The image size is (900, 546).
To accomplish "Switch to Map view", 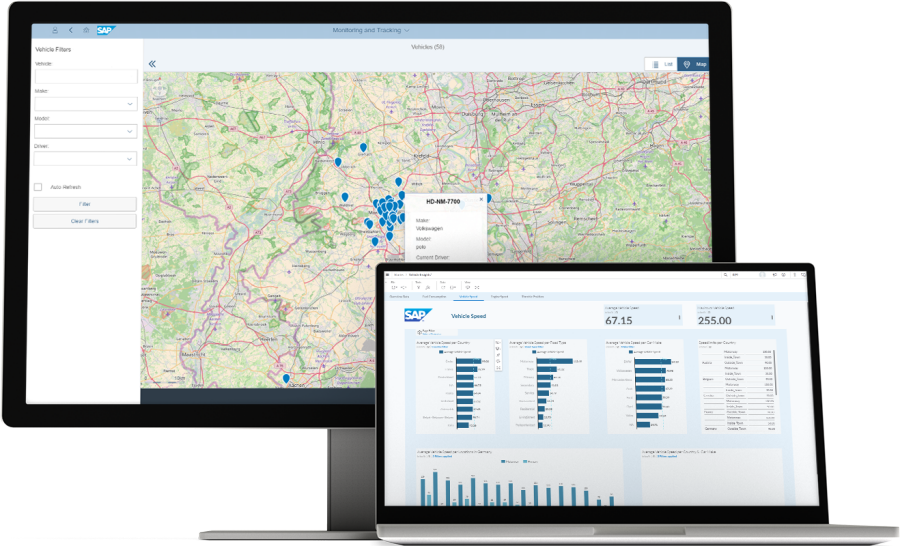I will click(693, 64).
